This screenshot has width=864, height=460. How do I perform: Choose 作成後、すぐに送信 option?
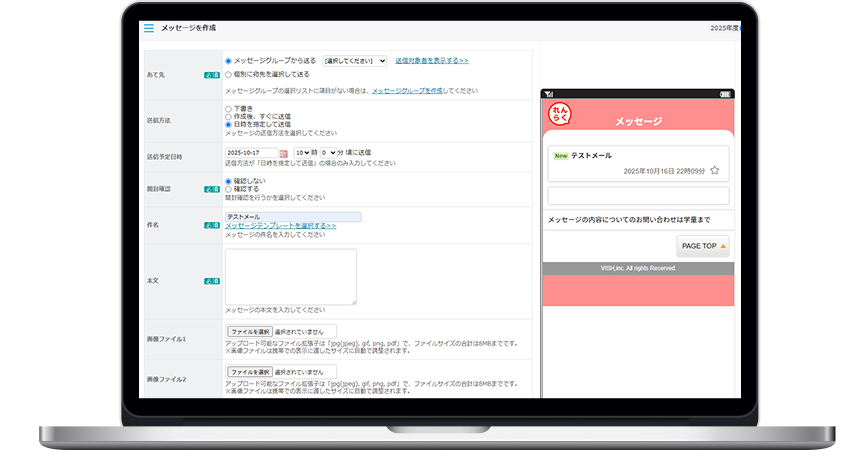pos(228,117)
